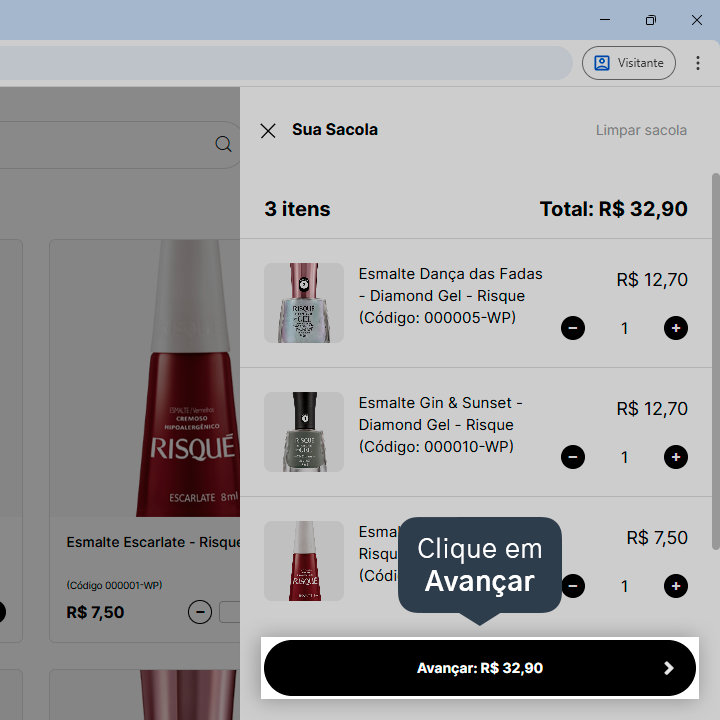This screenshot has height=720, width=720.
Task: Click minus on Esmalte Escarlate product card
Action: point(200,612)
